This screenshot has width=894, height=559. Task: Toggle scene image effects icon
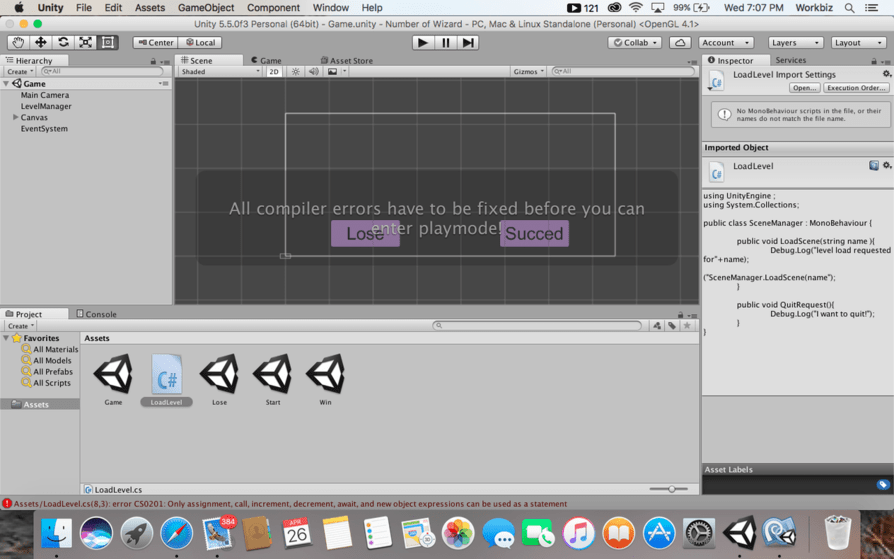pos(332,71)
